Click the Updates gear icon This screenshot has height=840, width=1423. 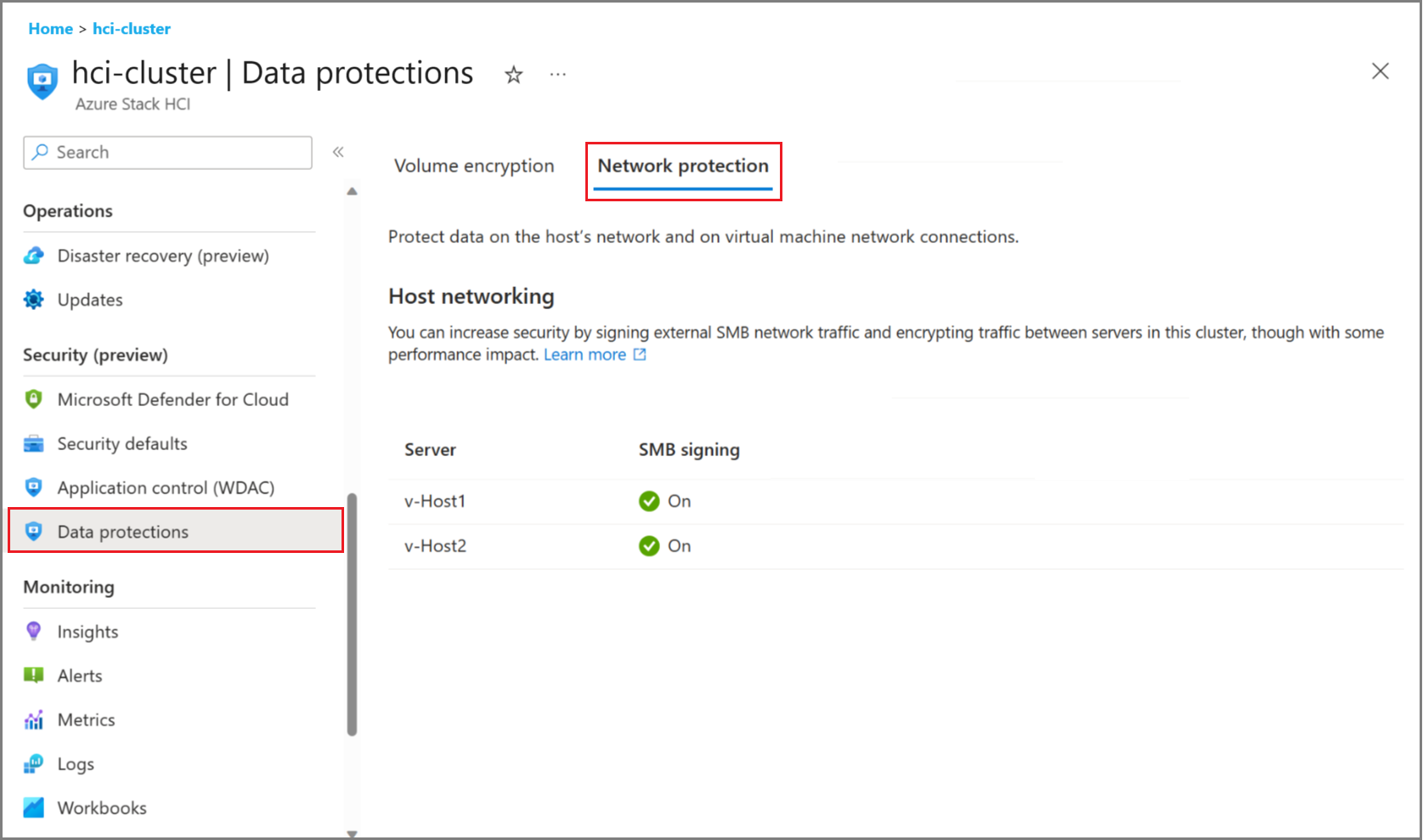[34, 300]
